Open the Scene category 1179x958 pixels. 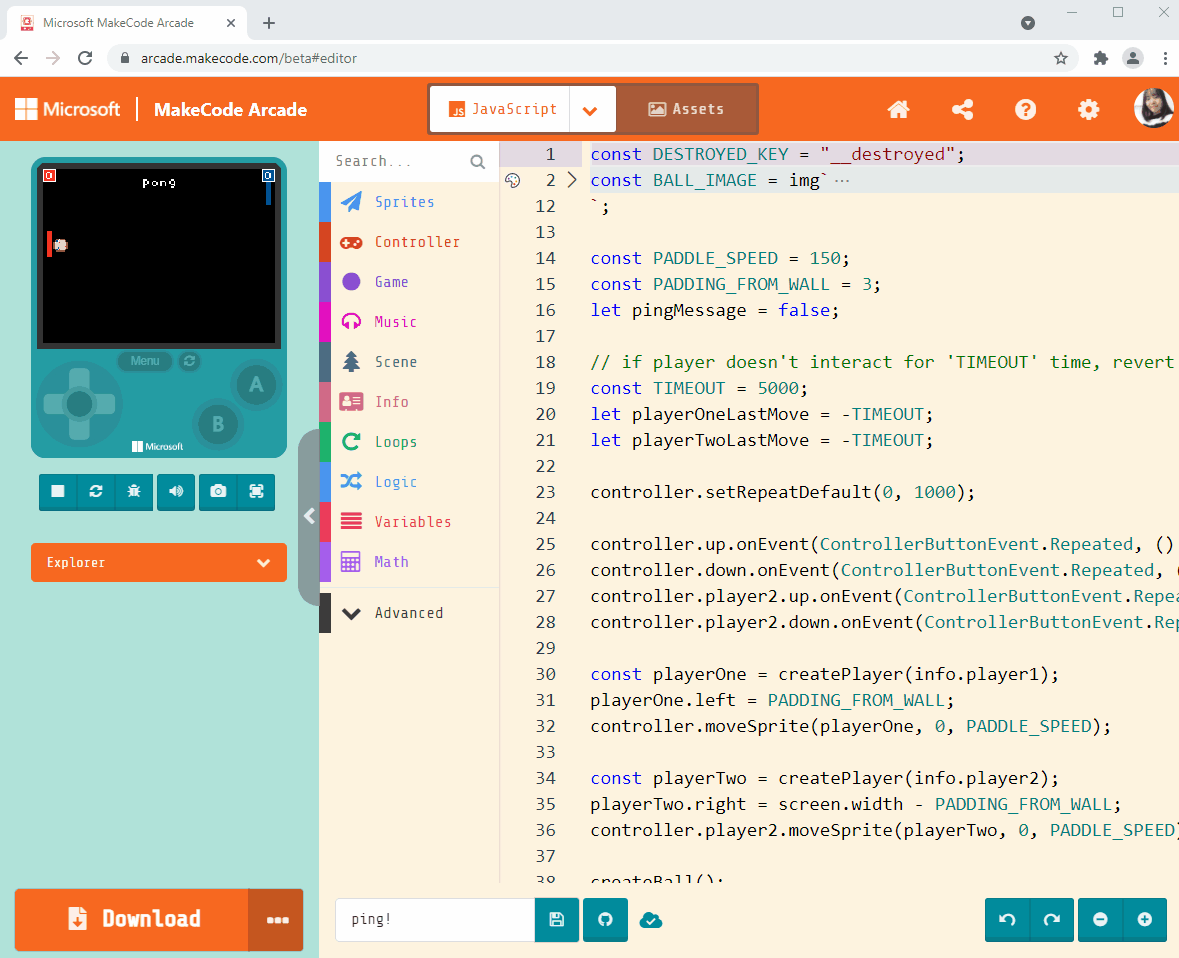tap(409, 362)
